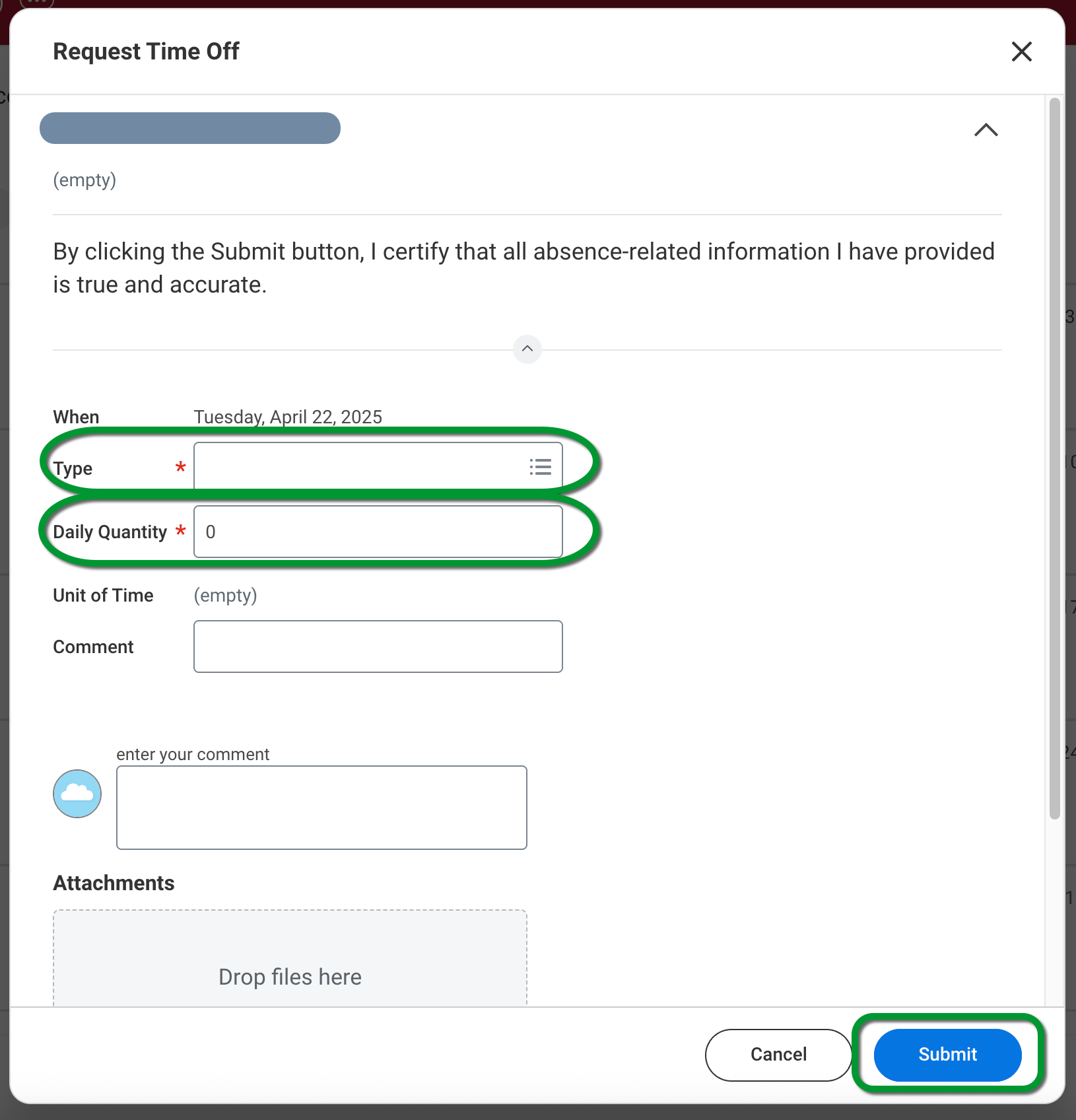
Task: Submit the time off request
Action: point(947,1054)
